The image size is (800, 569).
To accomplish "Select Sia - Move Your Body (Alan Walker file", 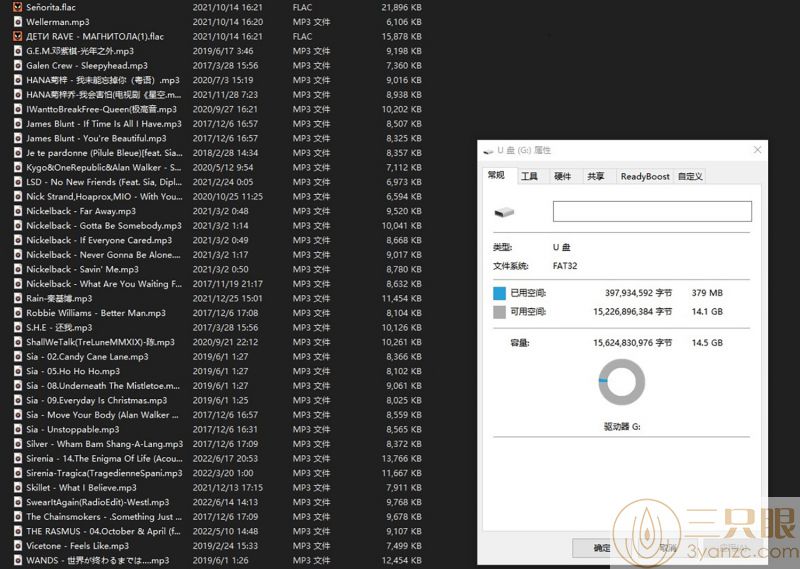I will (x=102, y=414).
